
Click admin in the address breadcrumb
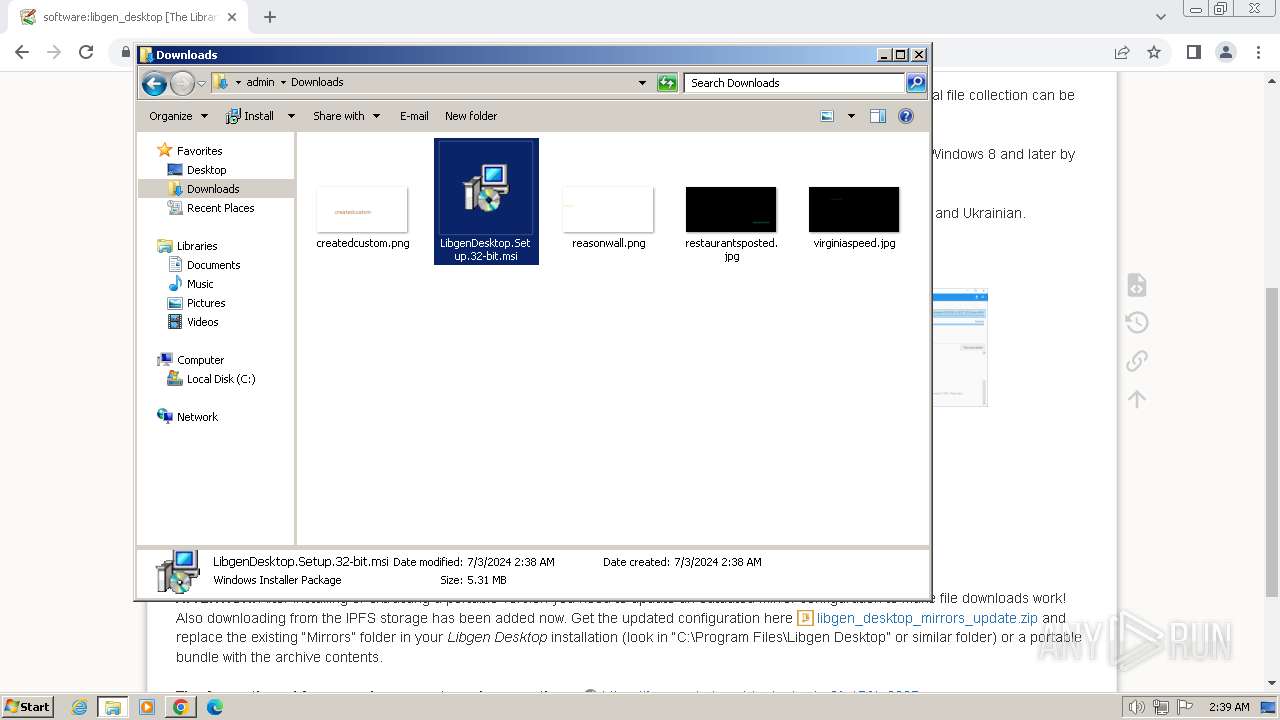pos(260,83)
